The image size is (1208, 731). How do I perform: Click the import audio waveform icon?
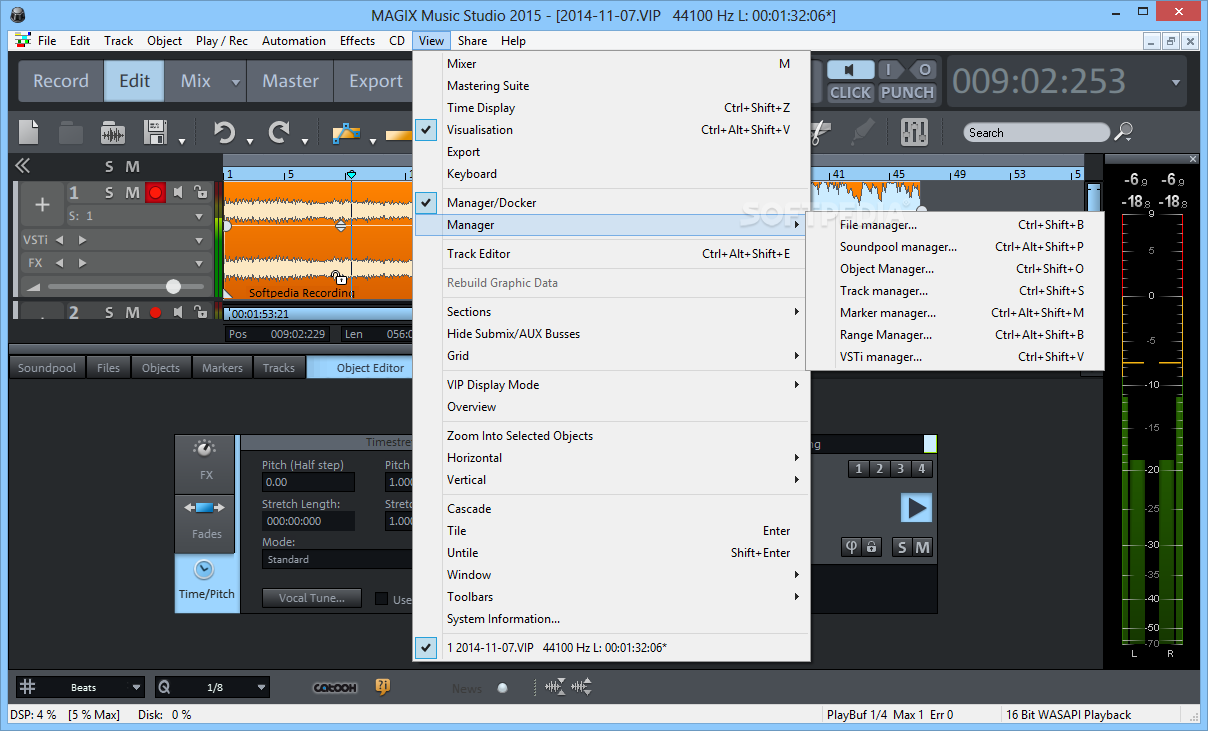(x=113, y=132)
